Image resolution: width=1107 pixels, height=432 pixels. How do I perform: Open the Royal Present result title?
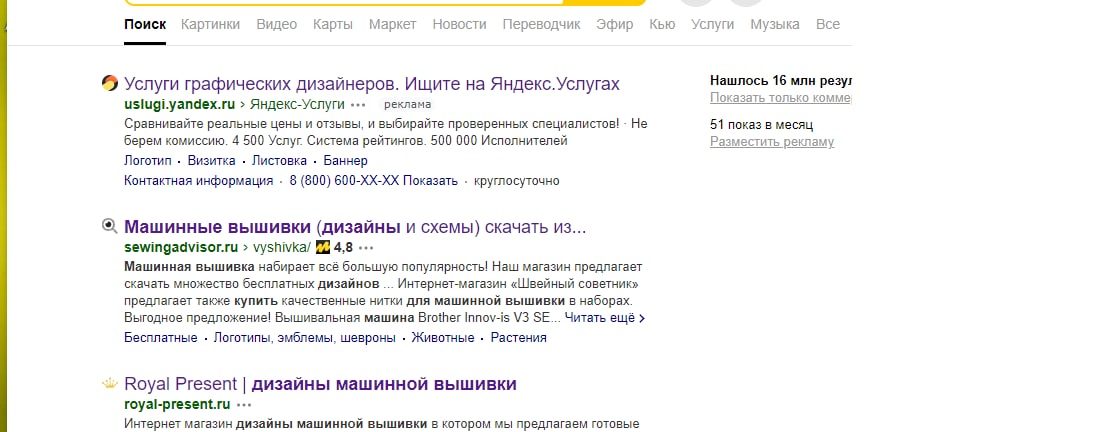(321, 385)
